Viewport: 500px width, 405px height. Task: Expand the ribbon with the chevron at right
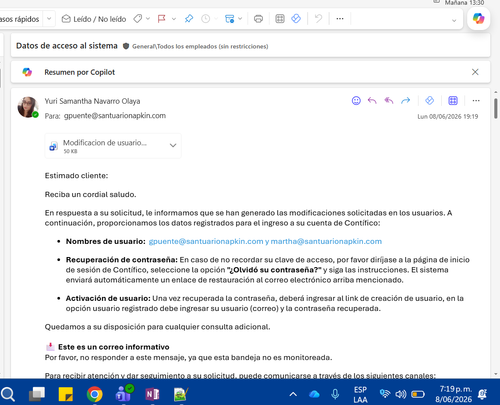(454, 21)
